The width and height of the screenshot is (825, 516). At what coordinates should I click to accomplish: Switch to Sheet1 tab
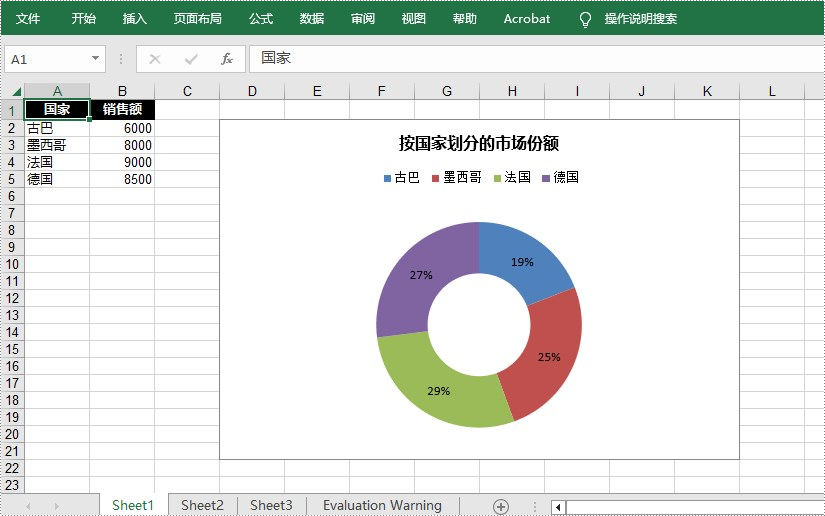pos(133,505)
